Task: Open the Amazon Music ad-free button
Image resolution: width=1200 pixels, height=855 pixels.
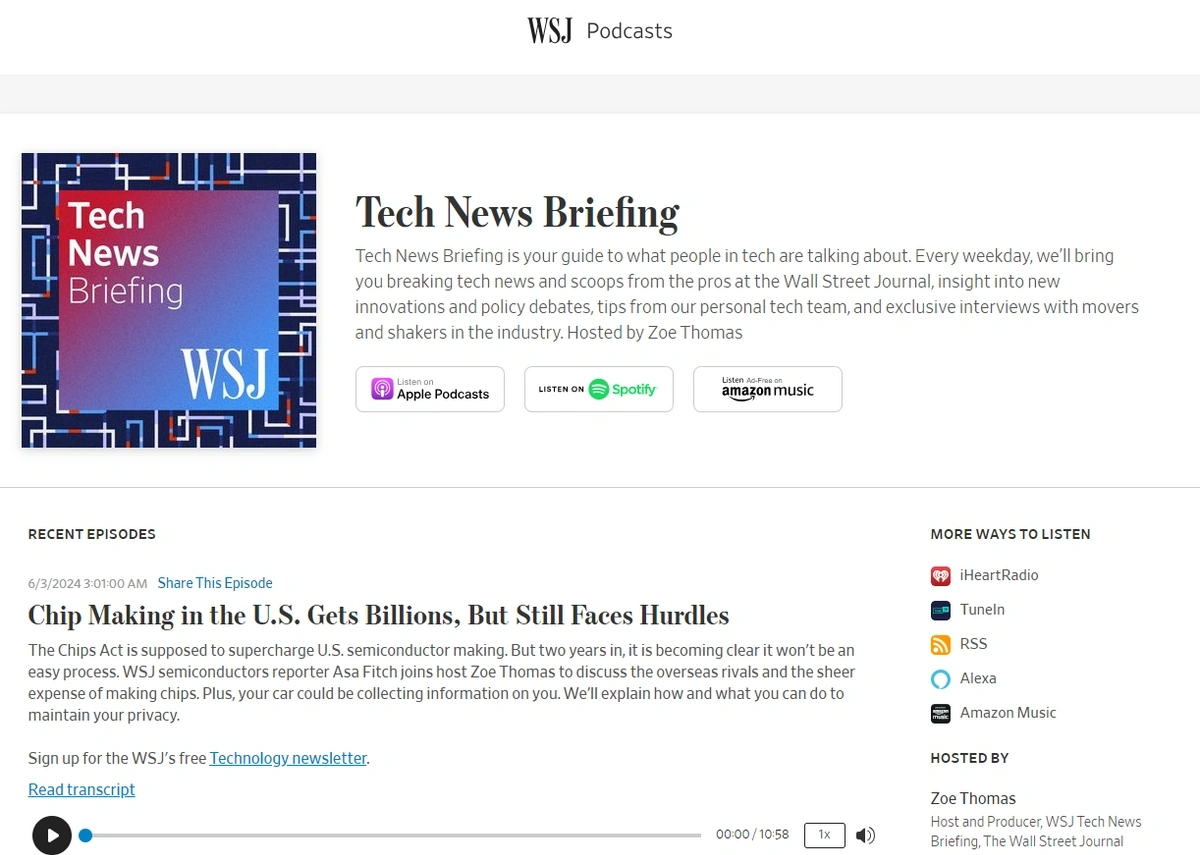Action: (768, 389)
